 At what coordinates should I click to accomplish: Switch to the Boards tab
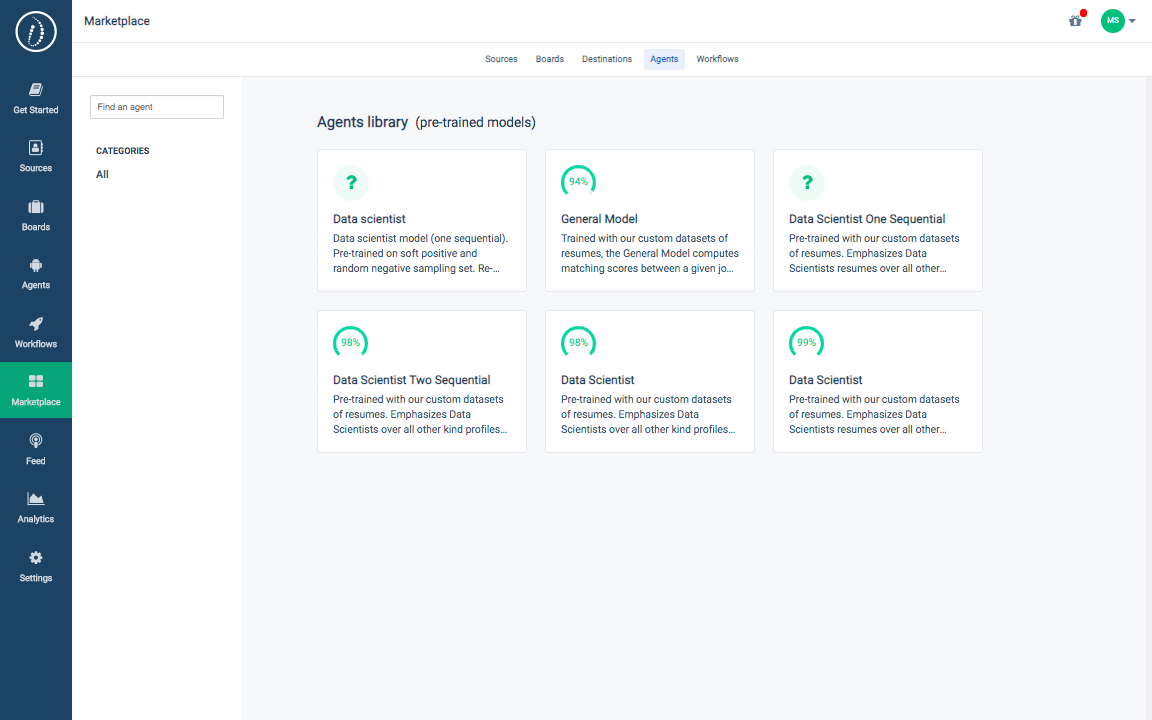pos(550,59)
